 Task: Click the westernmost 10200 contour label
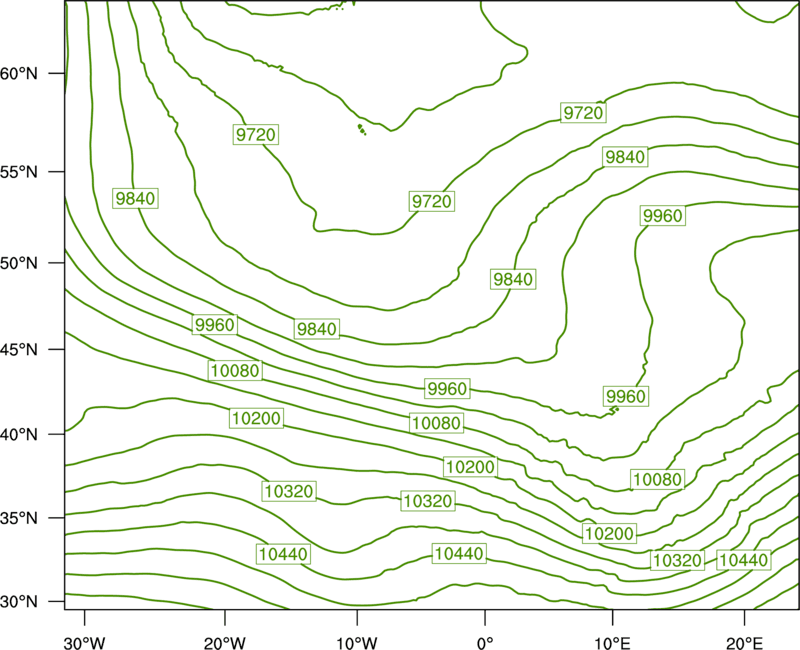click(256, 418)
